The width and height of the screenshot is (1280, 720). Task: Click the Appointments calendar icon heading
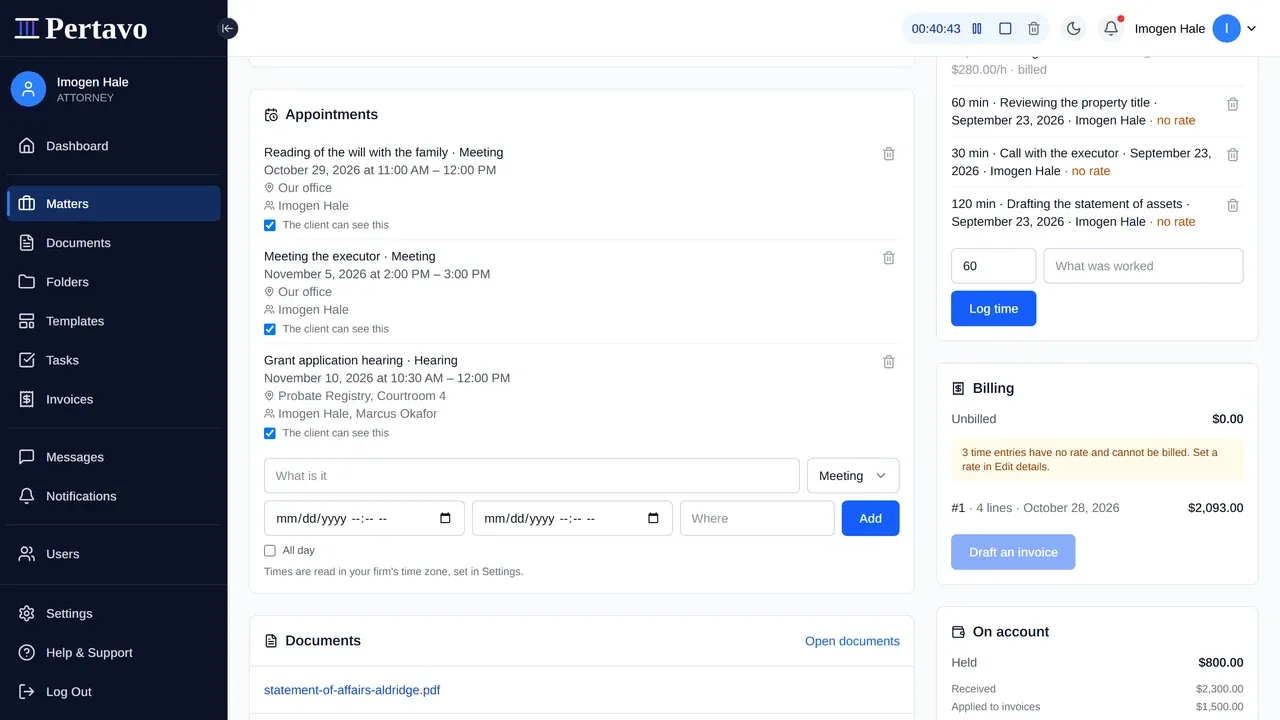271,115
